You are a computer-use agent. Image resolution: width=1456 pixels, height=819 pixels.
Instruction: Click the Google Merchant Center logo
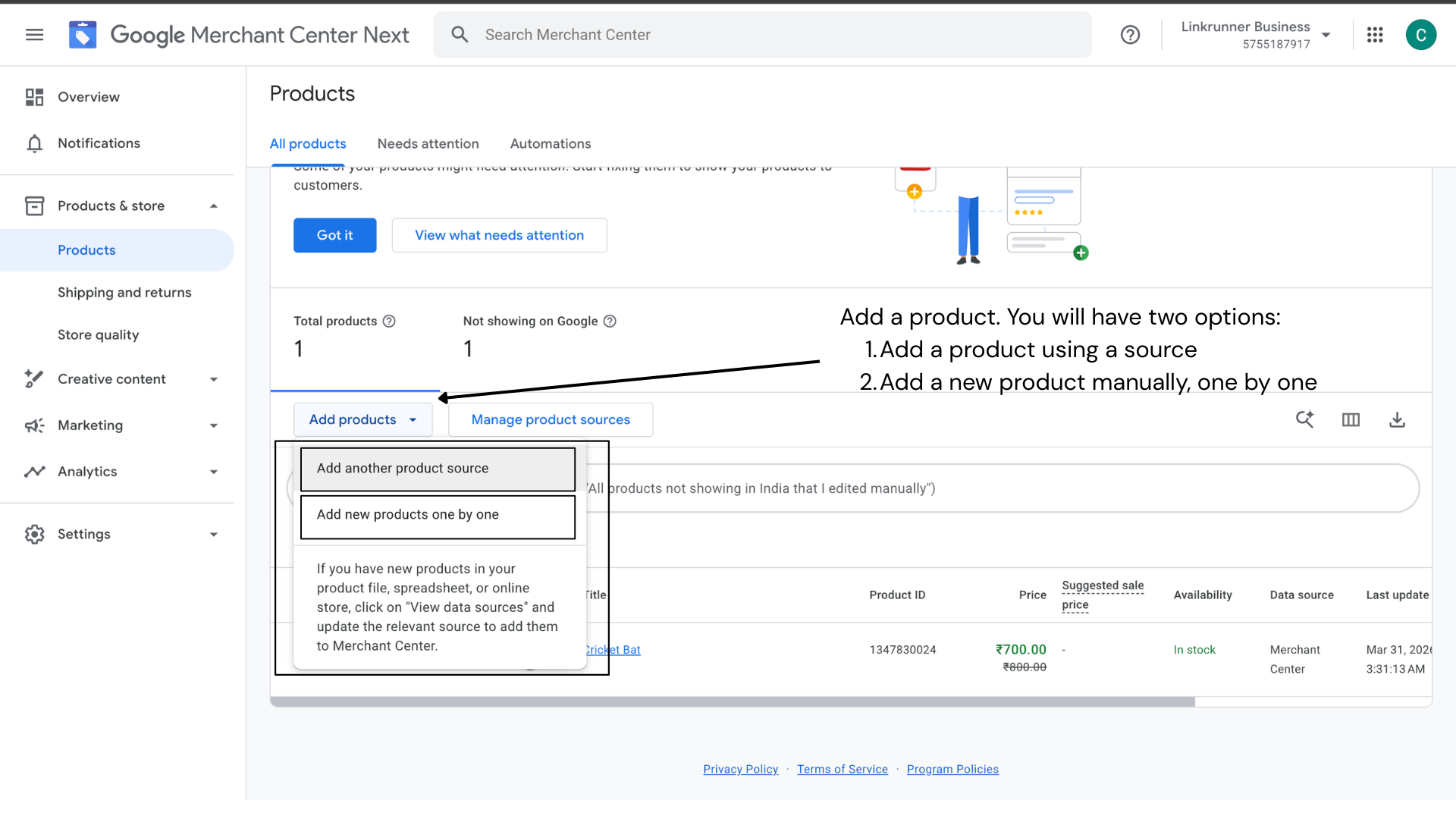coord(83,35)
